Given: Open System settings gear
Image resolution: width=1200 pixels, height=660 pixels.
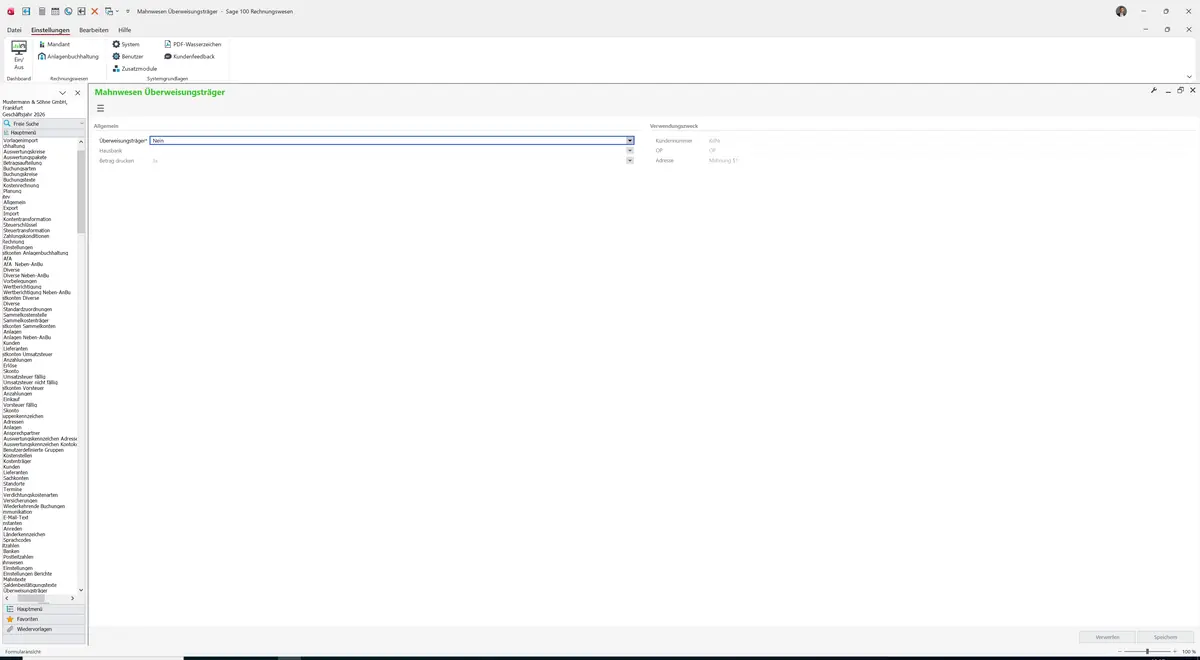Looking at the screenshot, I should pyautogui.click(x=126, y=45).
